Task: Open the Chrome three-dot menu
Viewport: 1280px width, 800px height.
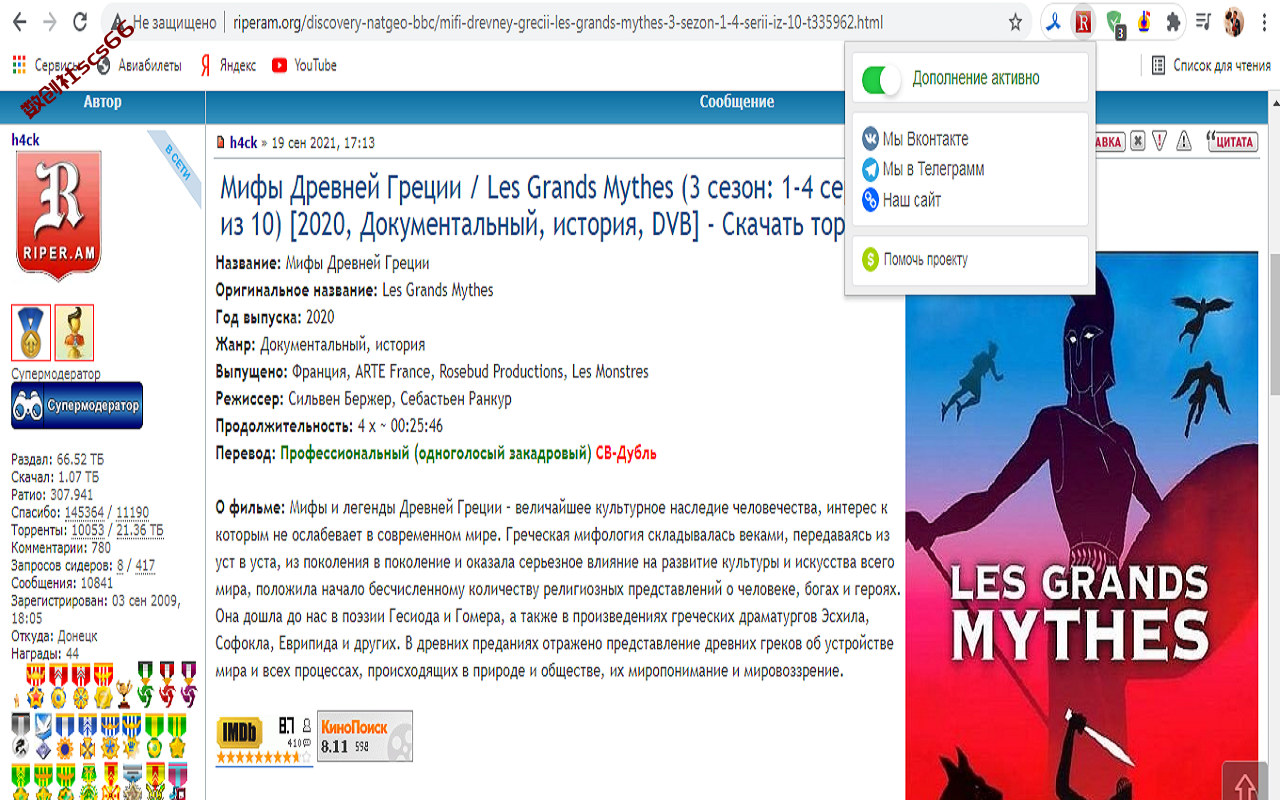Action: (x=1264, y=22)
